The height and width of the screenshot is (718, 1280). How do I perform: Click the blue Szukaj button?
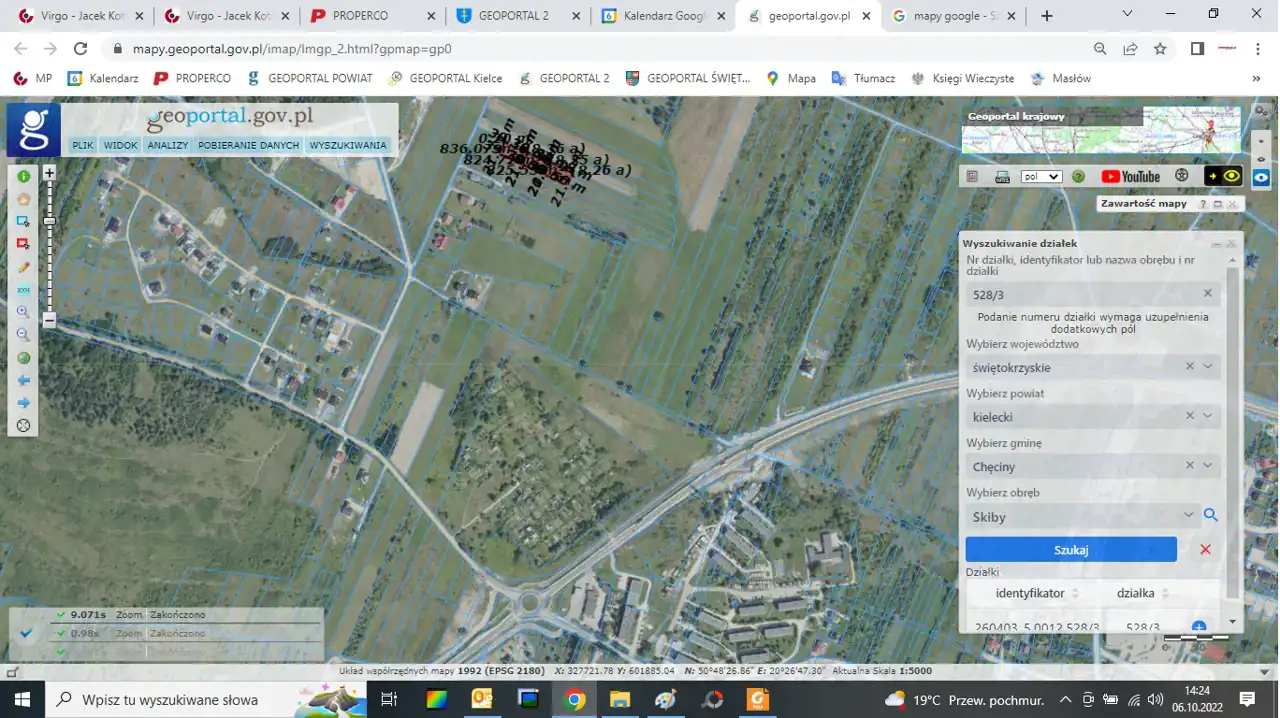point(1071,550)
